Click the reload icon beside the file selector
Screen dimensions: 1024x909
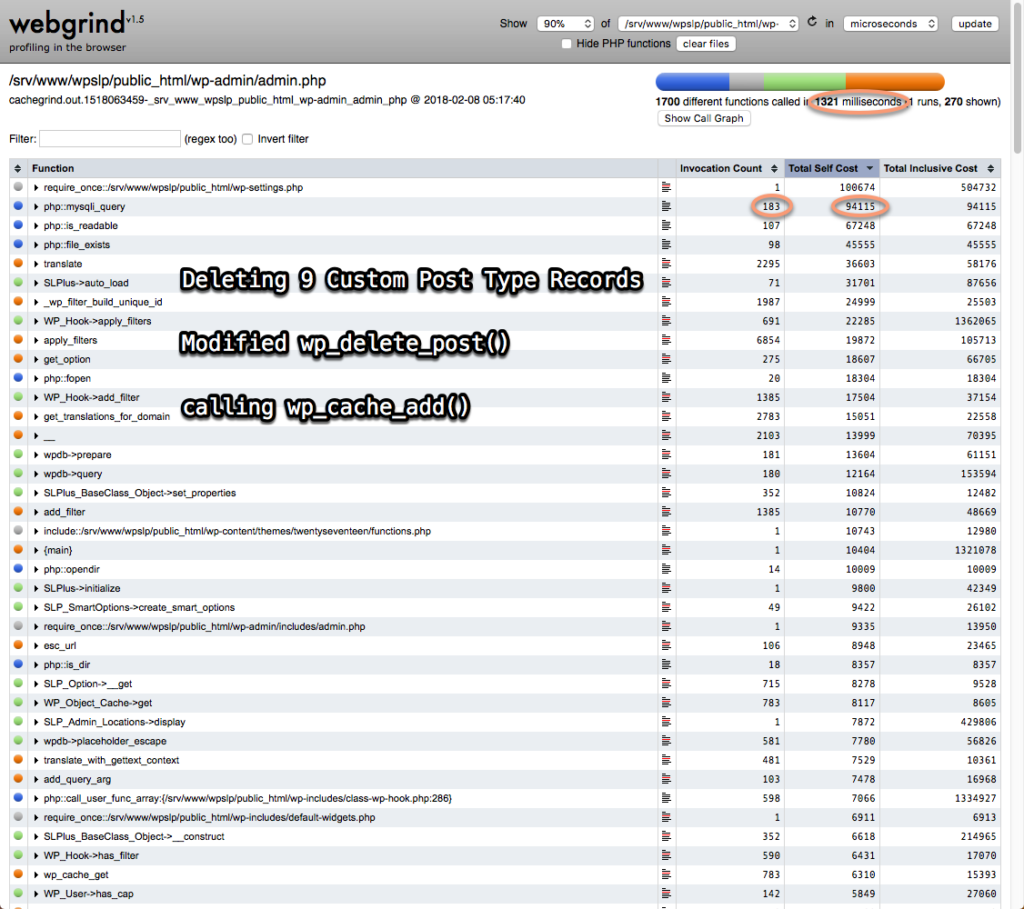click(811, 23)
